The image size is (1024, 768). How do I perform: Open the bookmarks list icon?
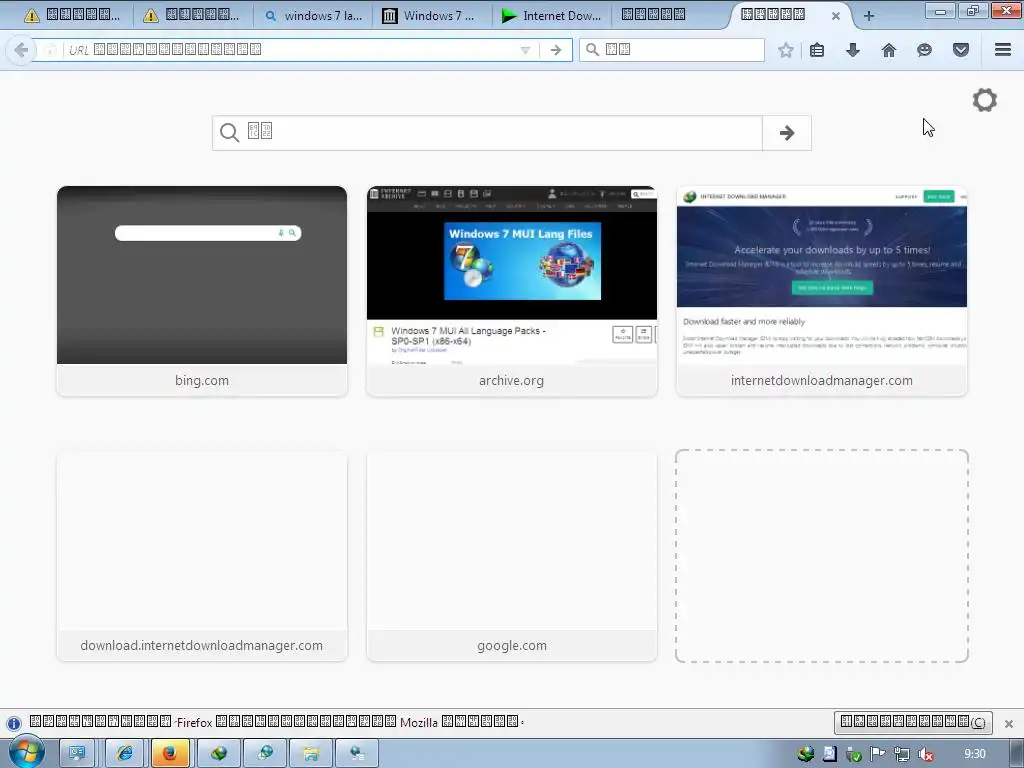pyautogui.click(x=817, y=50)
